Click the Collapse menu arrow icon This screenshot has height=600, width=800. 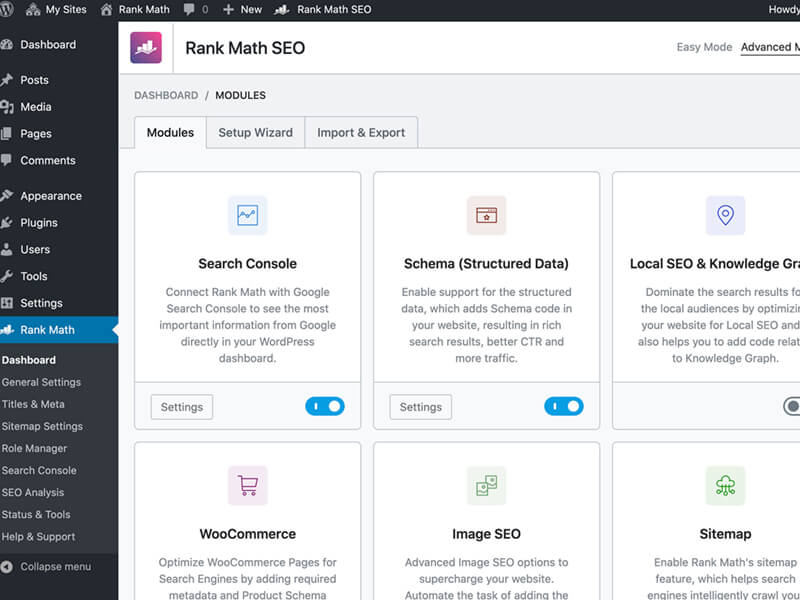coord(7,566)
